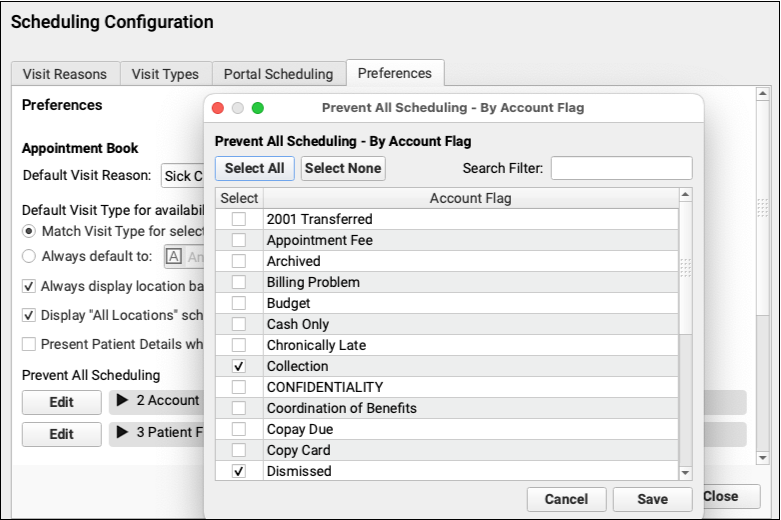This screenshot has height=520, width=781.
Task: Open the Default Visit Reason dropdown
Action: tap(182, 176)
